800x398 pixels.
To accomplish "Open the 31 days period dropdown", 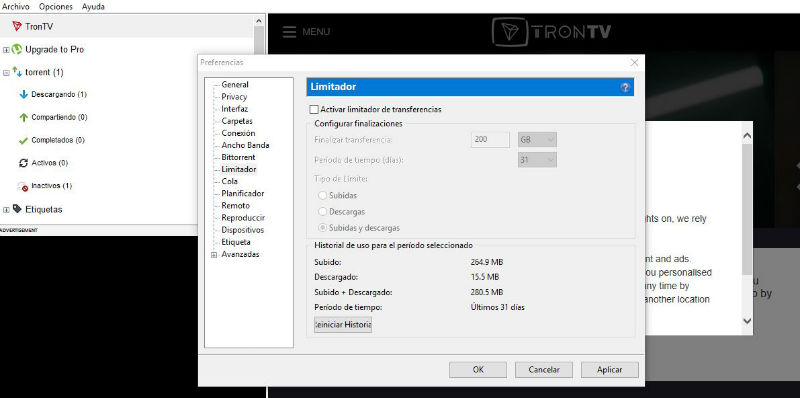I will click(x=537, y=160).
